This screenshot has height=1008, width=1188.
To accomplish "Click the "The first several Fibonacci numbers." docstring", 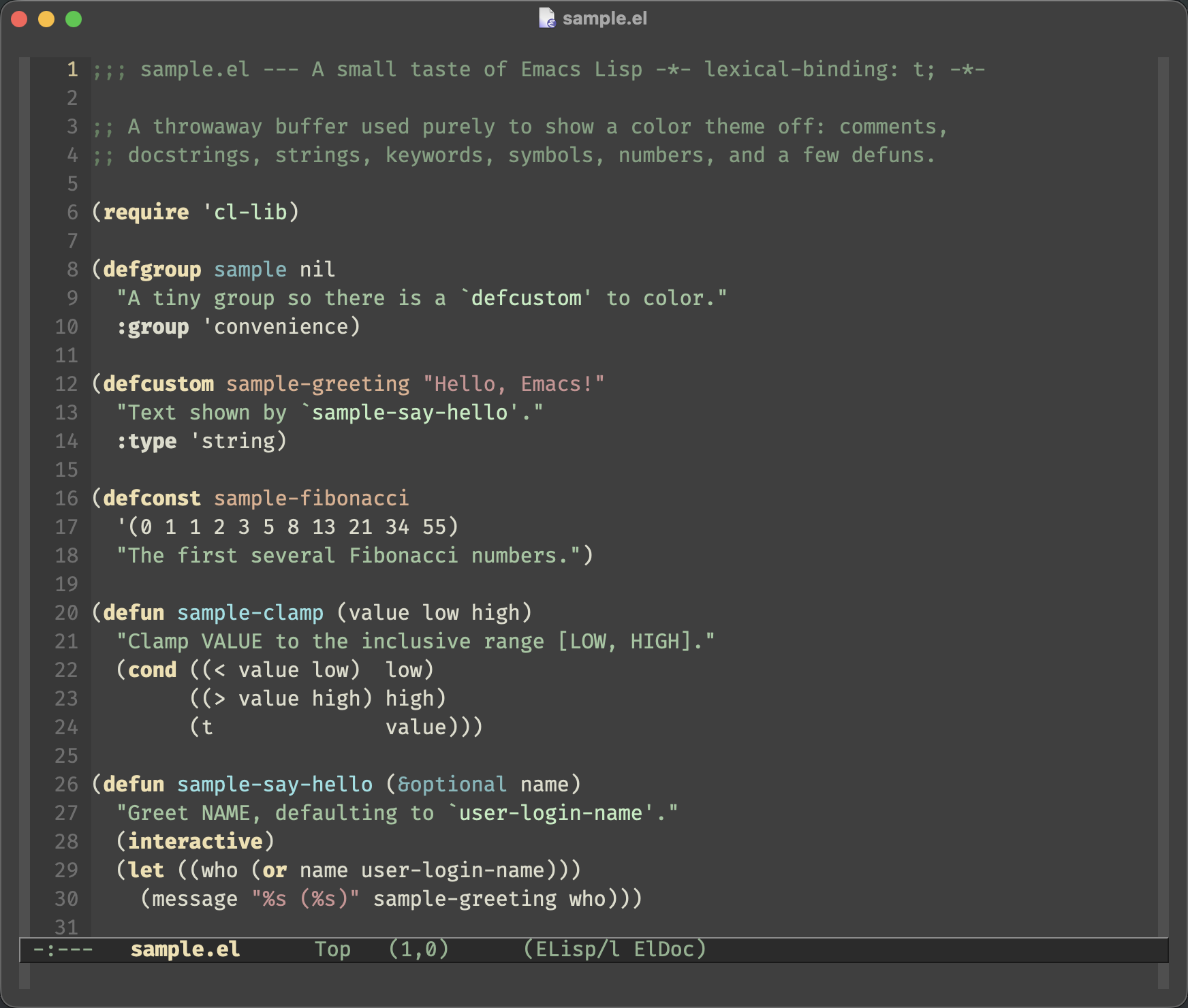I will (x=349, y=556).
